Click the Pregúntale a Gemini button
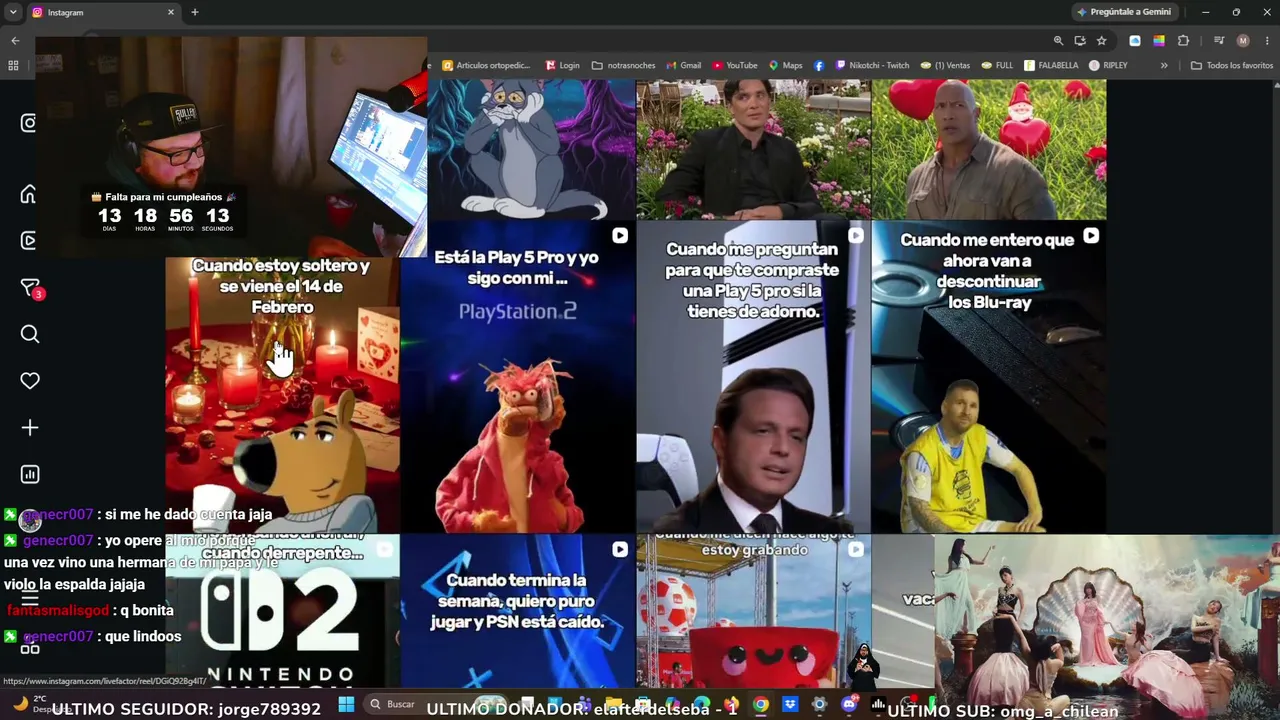The width and height of the screenshot is (1280, 720). [x=1123, y=12]
